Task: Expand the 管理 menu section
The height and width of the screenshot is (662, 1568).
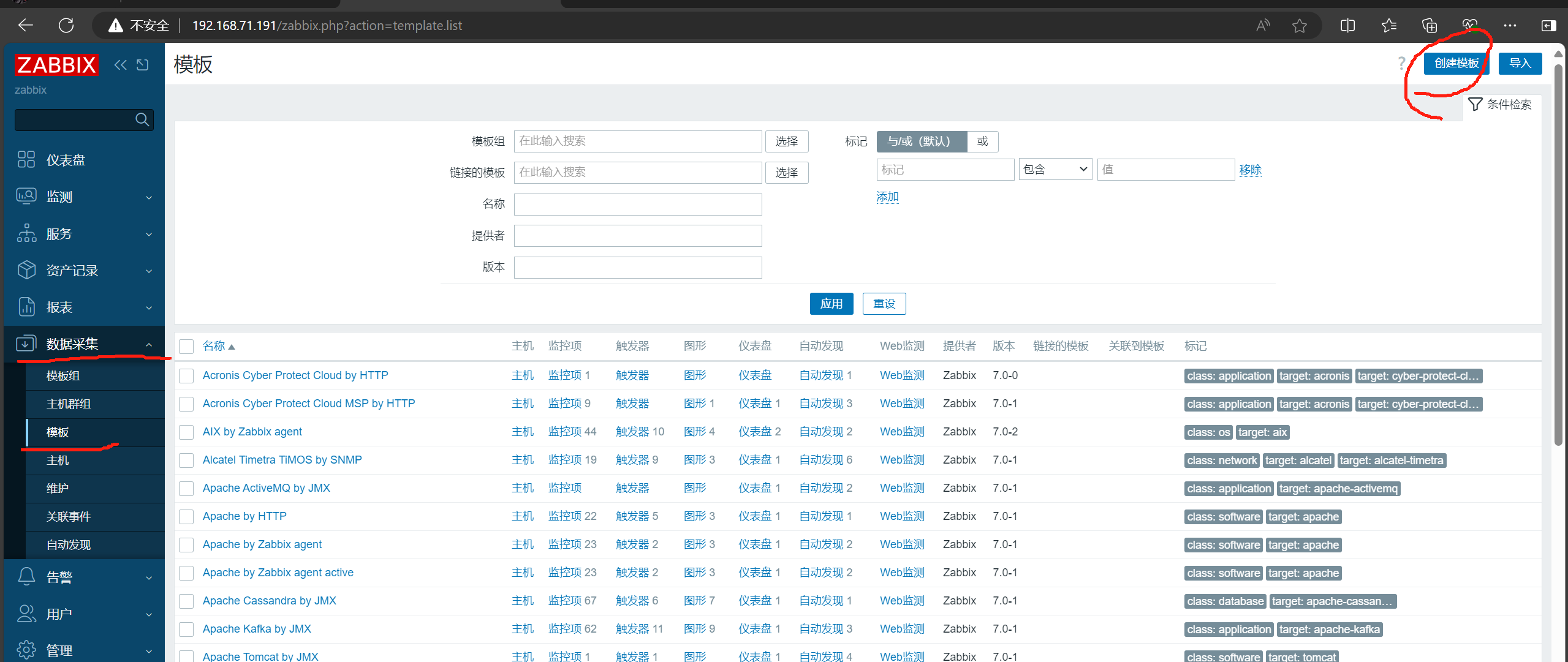Action: 149,650
